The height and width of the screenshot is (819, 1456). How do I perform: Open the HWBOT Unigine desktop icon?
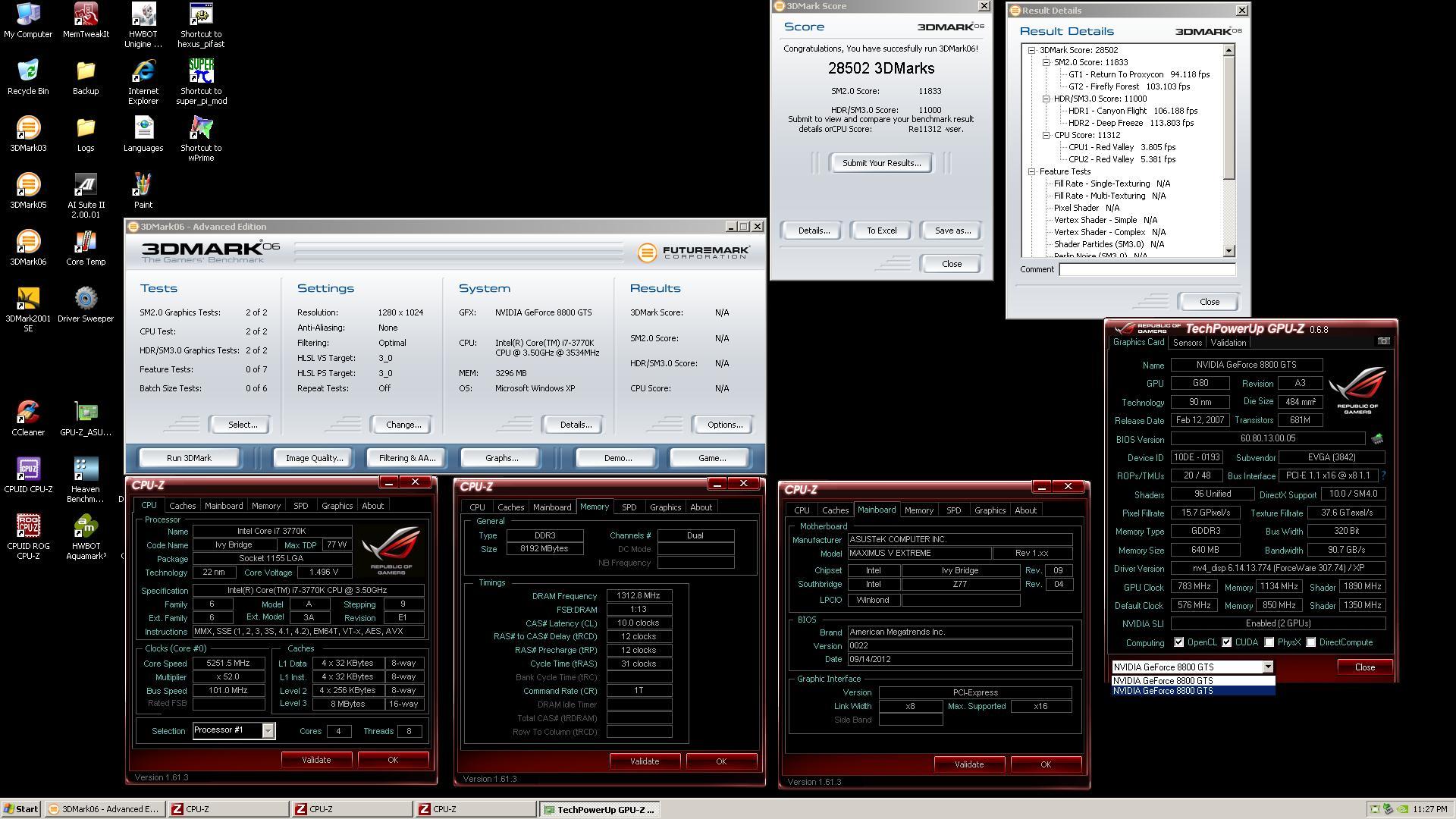click(143, 25)
